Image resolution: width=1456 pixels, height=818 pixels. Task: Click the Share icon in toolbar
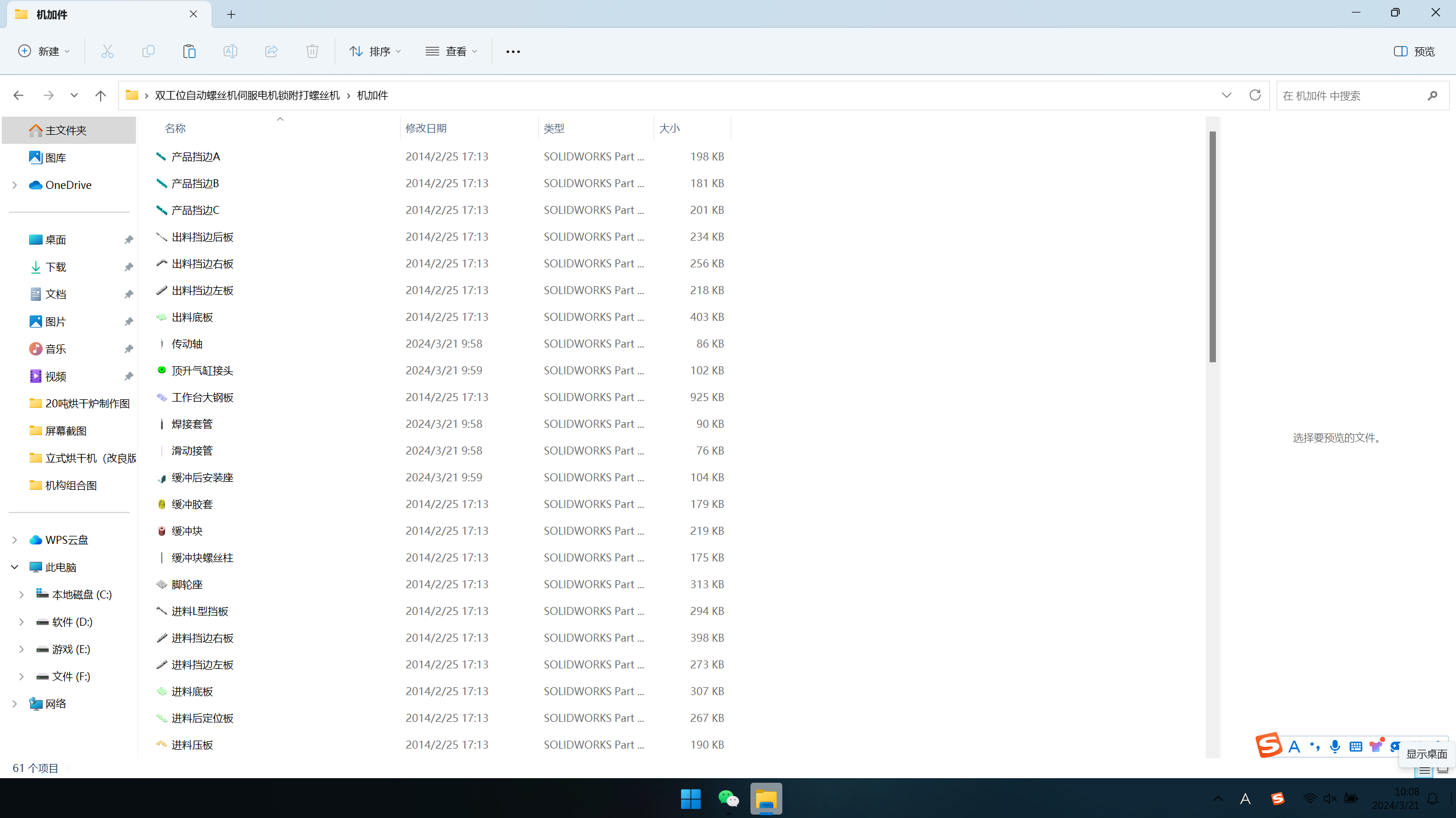(x=271, y=51)
